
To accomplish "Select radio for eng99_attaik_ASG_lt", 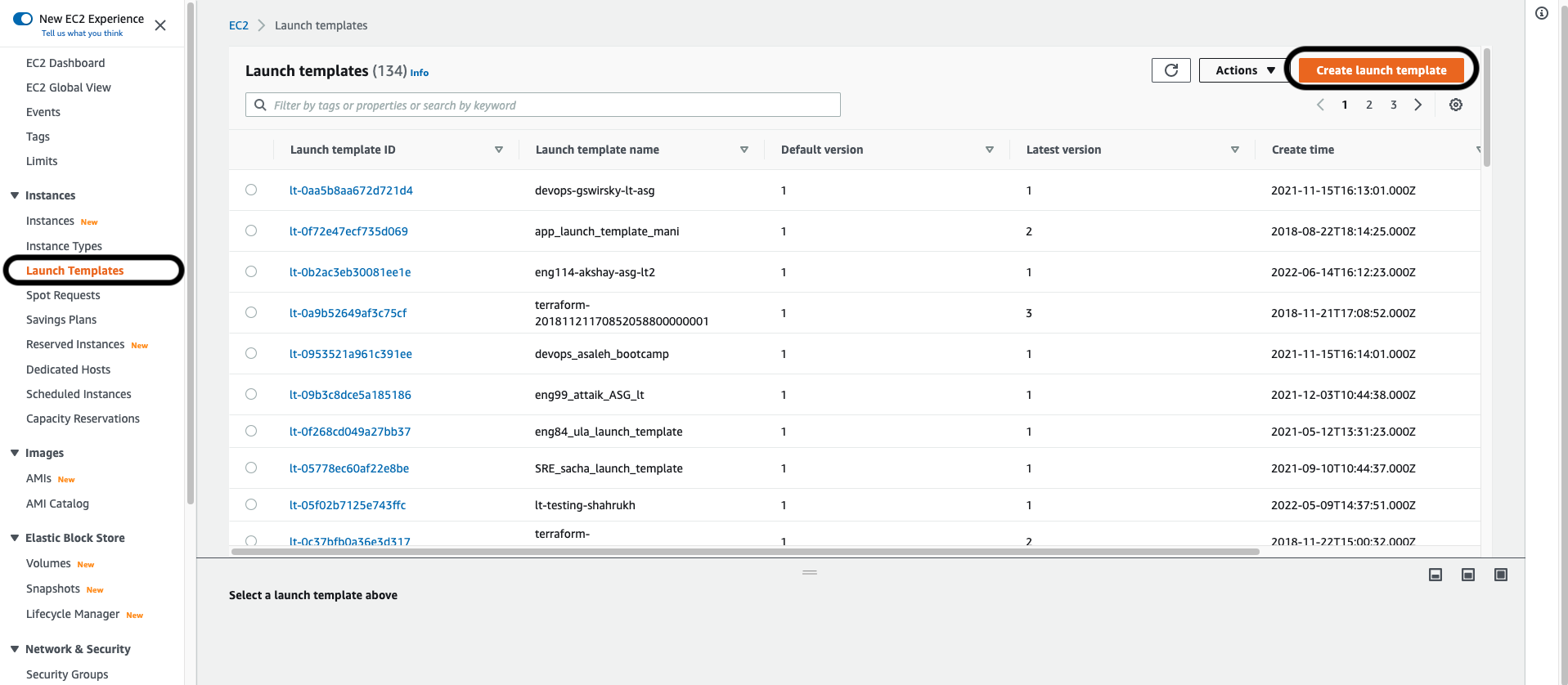I will [x=251, y=394].
